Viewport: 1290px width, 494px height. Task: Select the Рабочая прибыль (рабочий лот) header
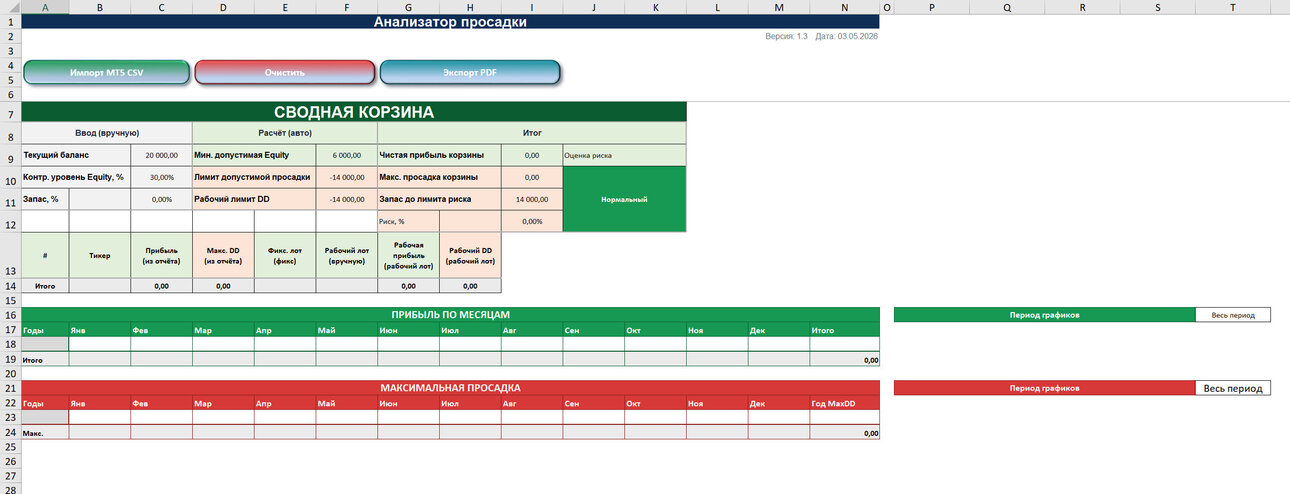point(408,255)
